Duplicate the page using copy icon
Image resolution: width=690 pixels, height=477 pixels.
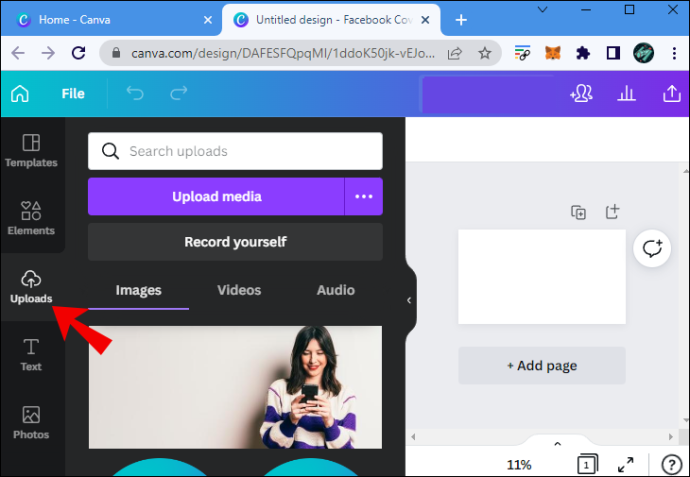(x=578, y=212)
